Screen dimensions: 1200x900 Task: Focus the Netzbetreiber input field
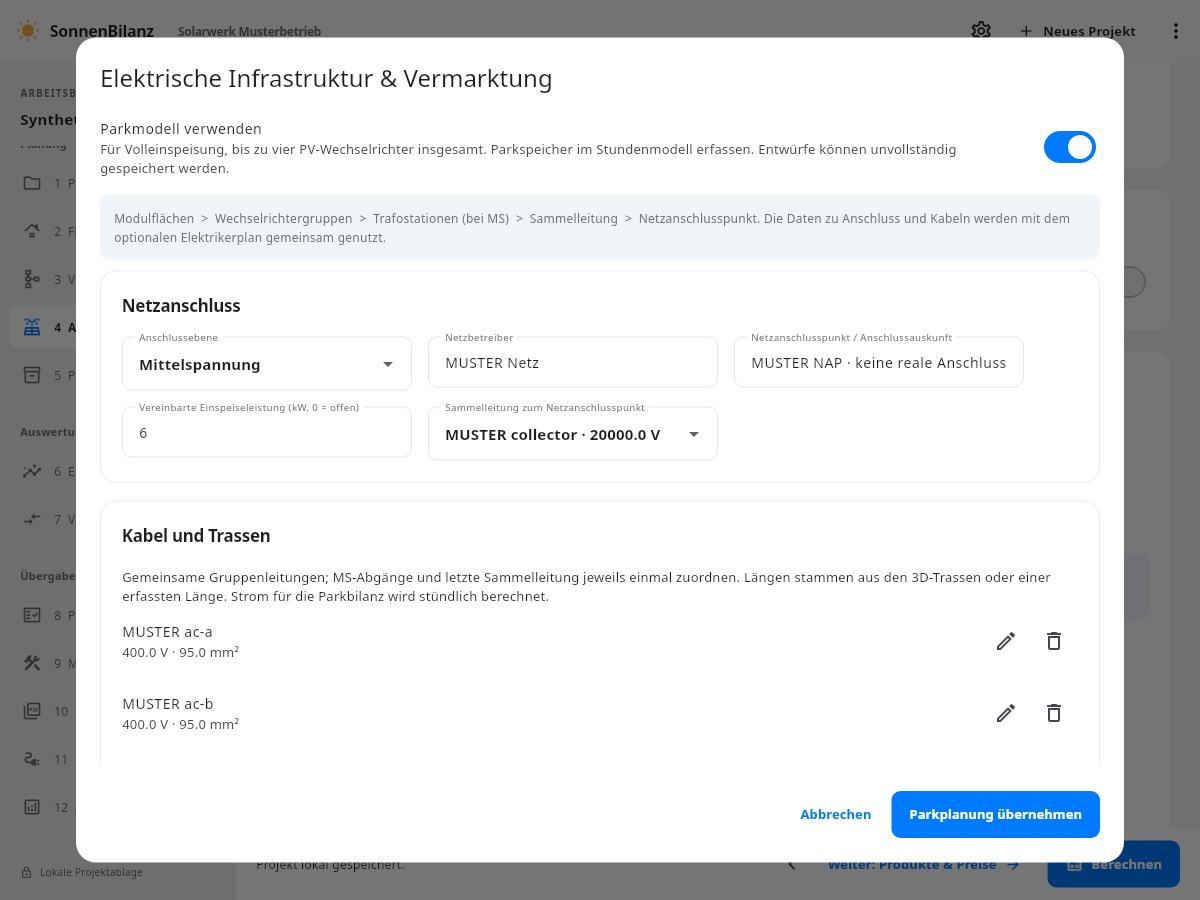pyautogui.click(x=573, y=362)
